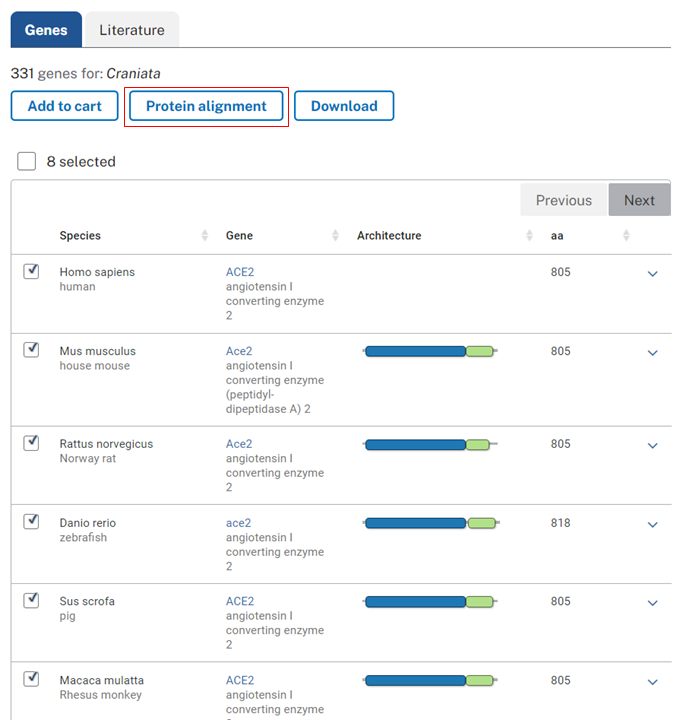Go to Next page of results
The width and height of the screenshot is (696, 720).
(639, 200)
